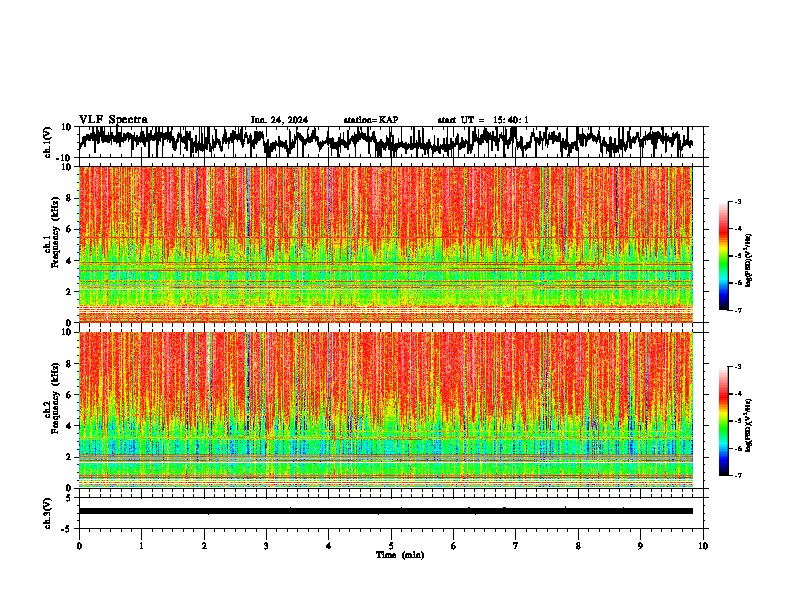Click the ch.2 spectrogram color scale bar
The width and height of the screenshot is (792, 612).
tap(723, 421)
